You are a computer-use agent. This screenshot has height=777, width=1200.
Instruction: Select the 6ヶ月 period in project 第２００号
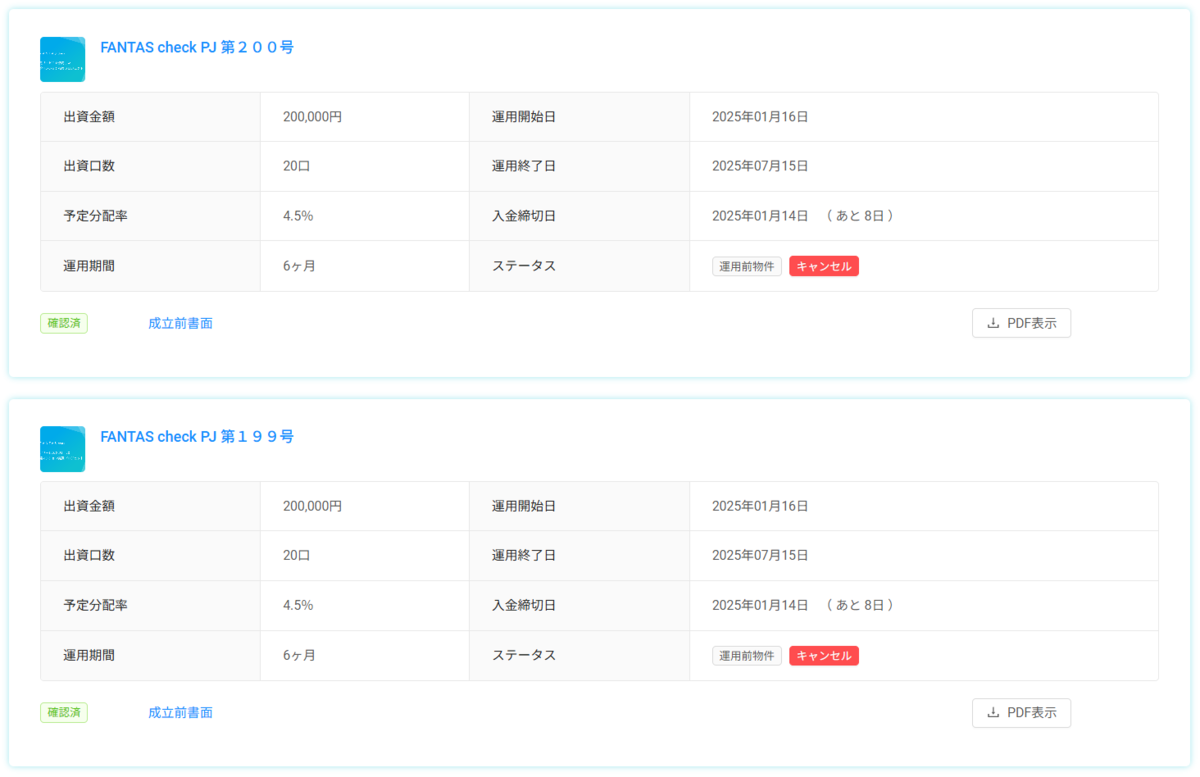(x=299, y=266)
